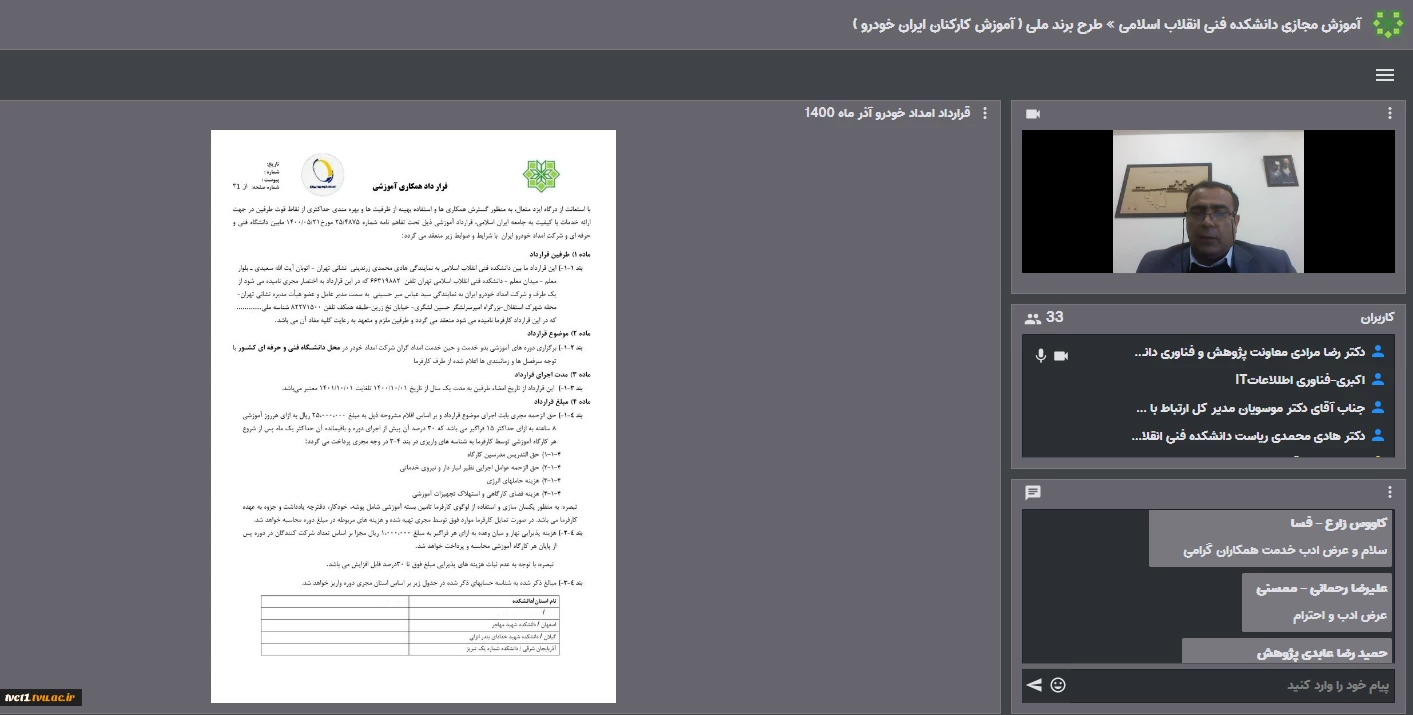Click the avatar icon of دکتر موسویان

pos(1378,408)
